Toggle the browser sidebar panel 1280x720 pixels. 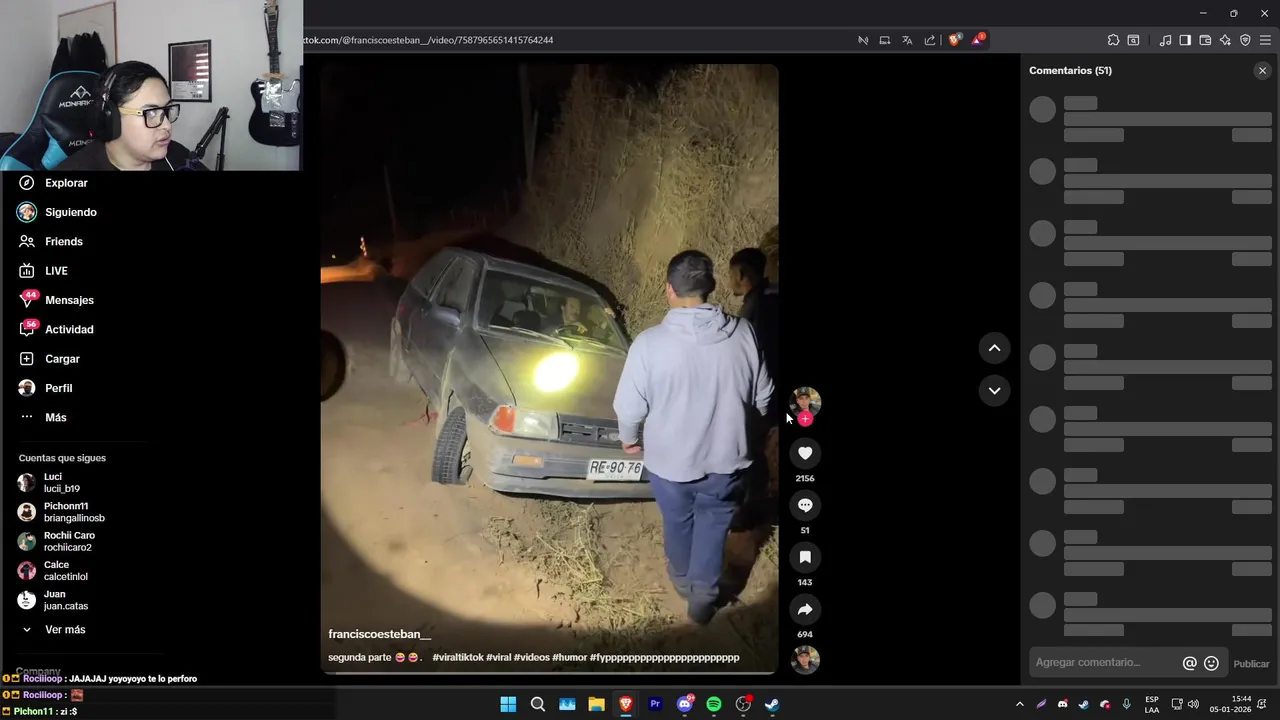1185,40
